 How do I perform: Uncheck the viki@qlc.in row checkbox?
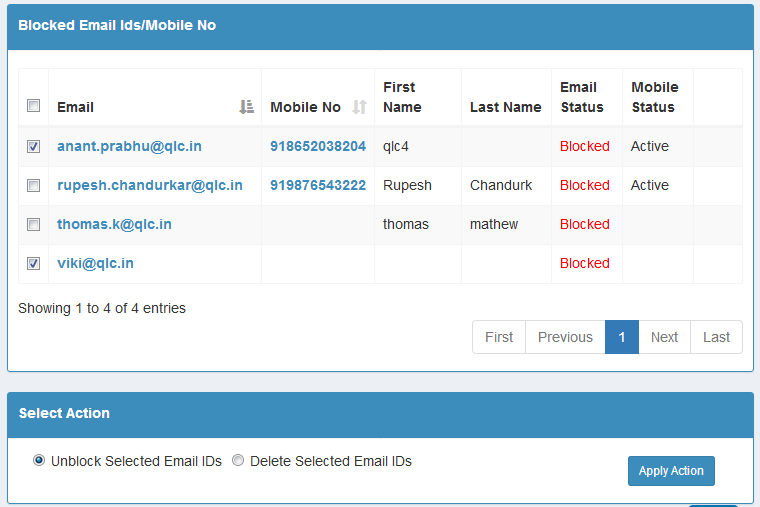(x=33, y=263)
